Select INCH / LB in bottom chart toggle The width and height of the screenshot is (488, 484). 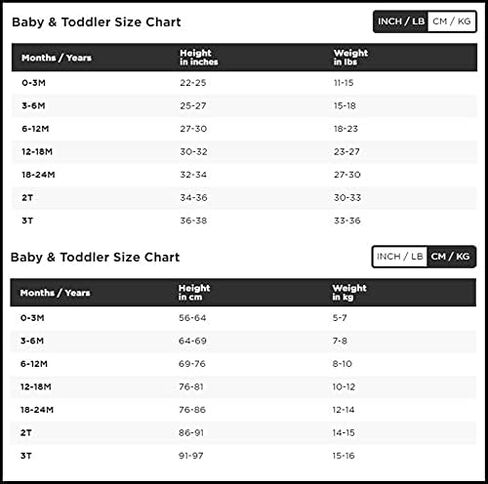coord(400,257)
